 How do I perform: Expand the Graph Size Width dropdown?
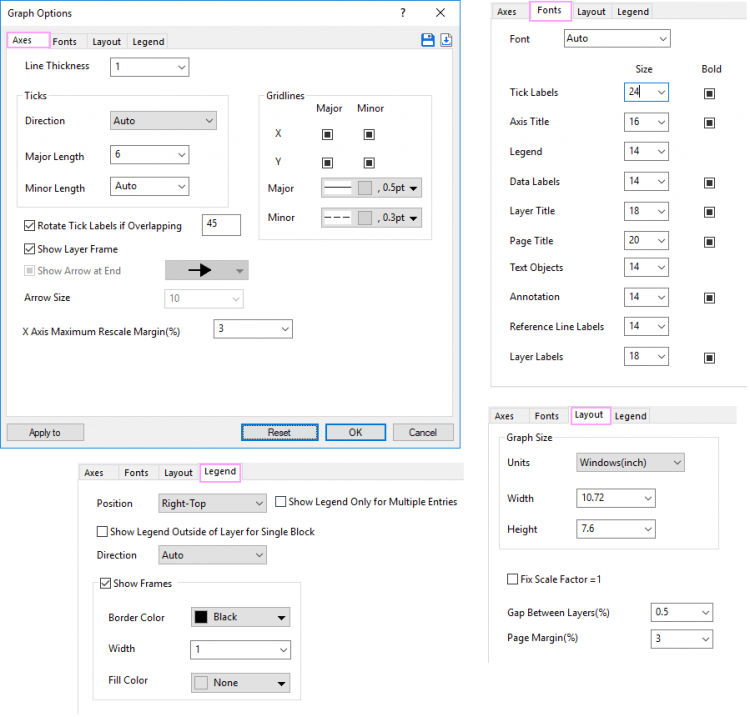point(616,498)
